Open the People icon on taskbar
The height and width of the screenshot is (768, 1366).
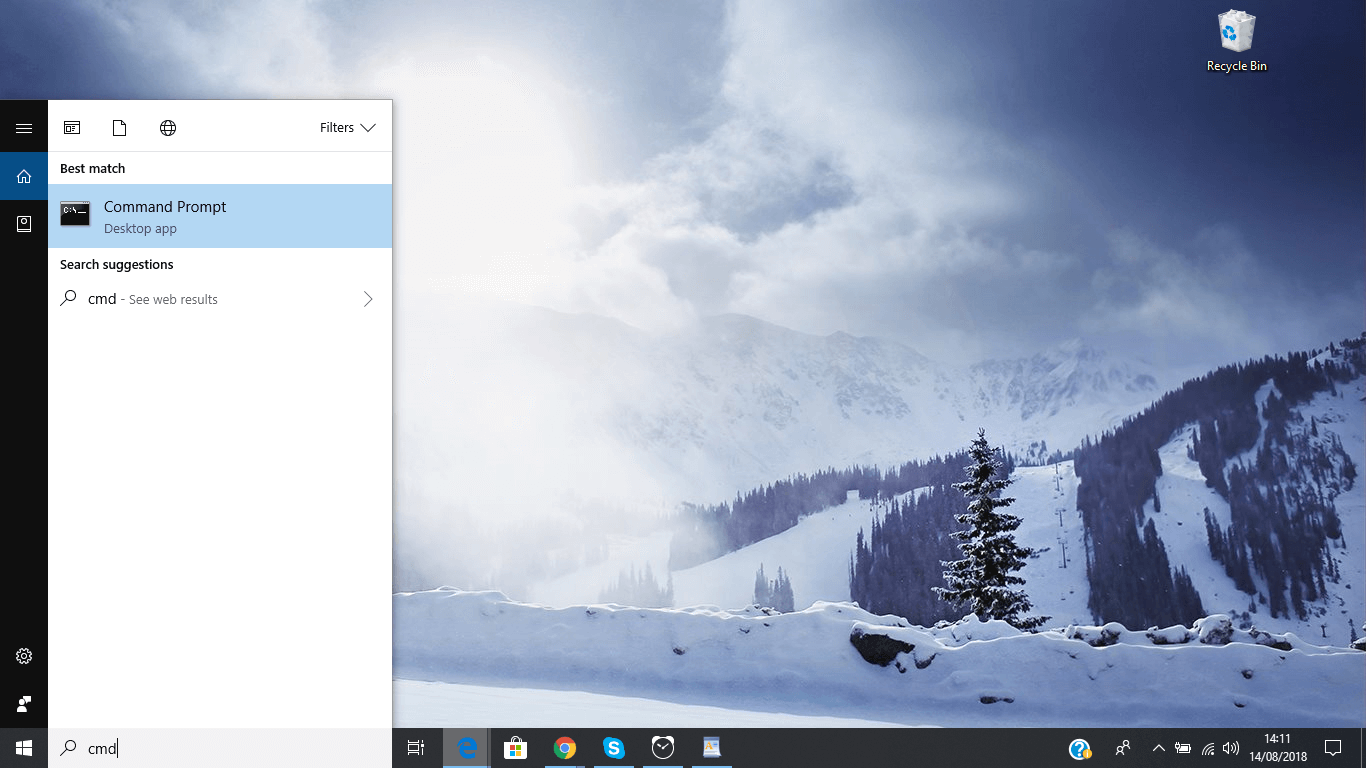click(x=1123, y=748)
